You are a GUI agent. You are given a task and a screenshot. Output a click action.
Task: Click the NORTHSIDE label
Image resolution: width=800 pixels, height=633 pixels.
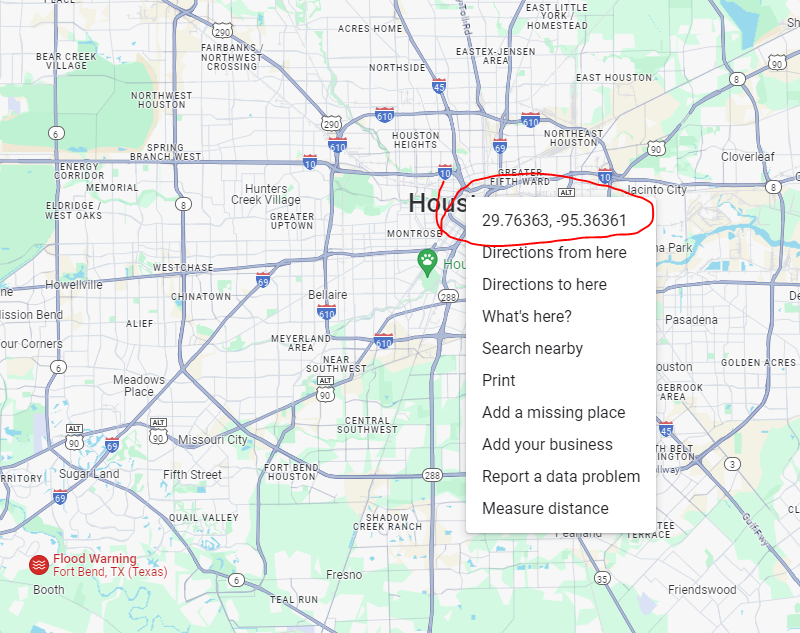[x=397, y=68]
